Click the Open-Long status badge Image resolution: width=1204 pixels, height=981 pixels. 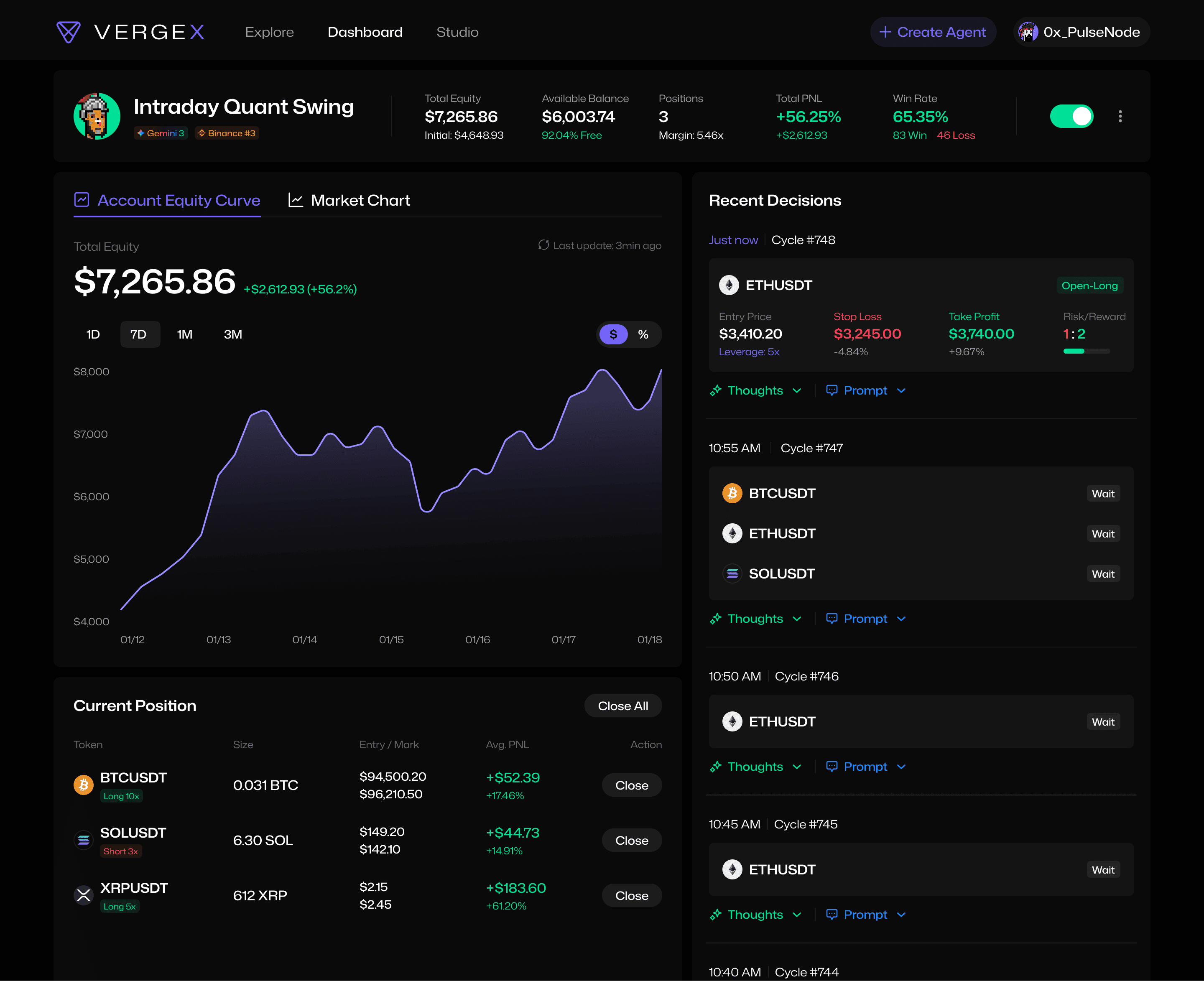pos(1089,285)
